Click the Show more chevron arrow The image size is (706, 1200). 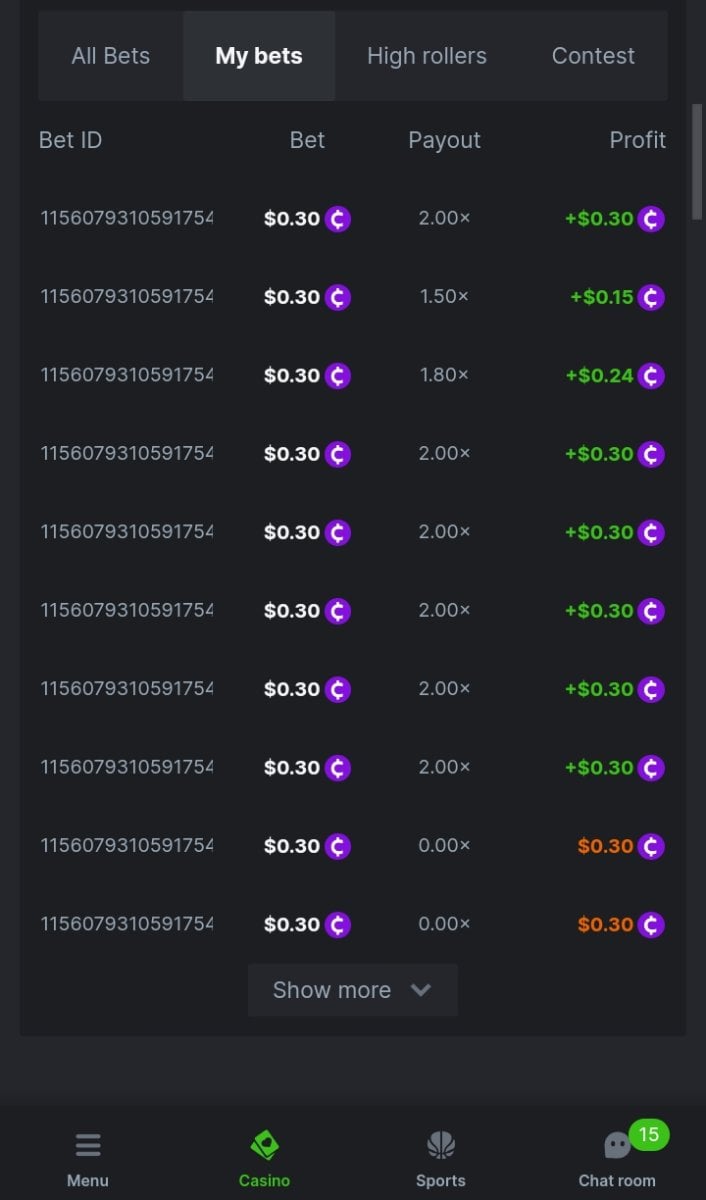(421, 990)
